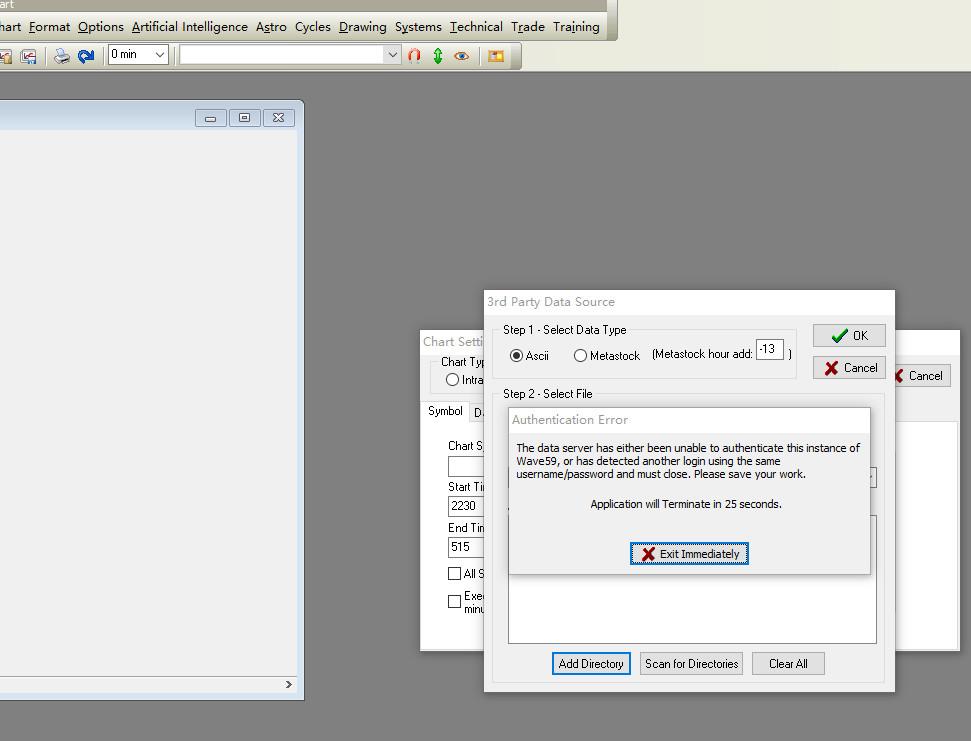Select the Intraday chart type radio
The image size is (971, 741).
[x=453, y=380]
